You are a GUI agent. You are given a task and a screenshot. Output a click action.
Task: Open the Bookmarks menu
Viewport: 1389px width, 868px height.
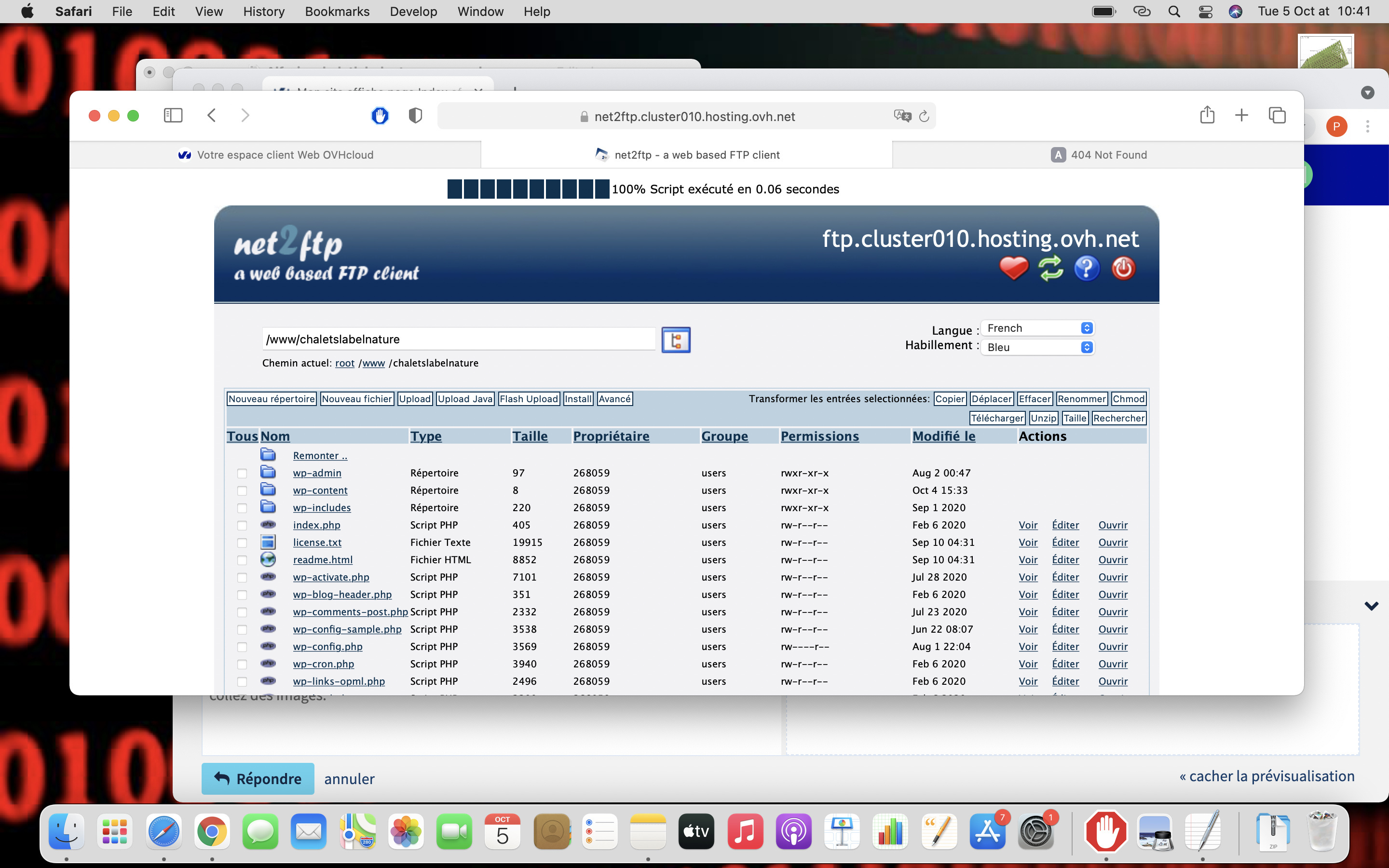(337, 12)
